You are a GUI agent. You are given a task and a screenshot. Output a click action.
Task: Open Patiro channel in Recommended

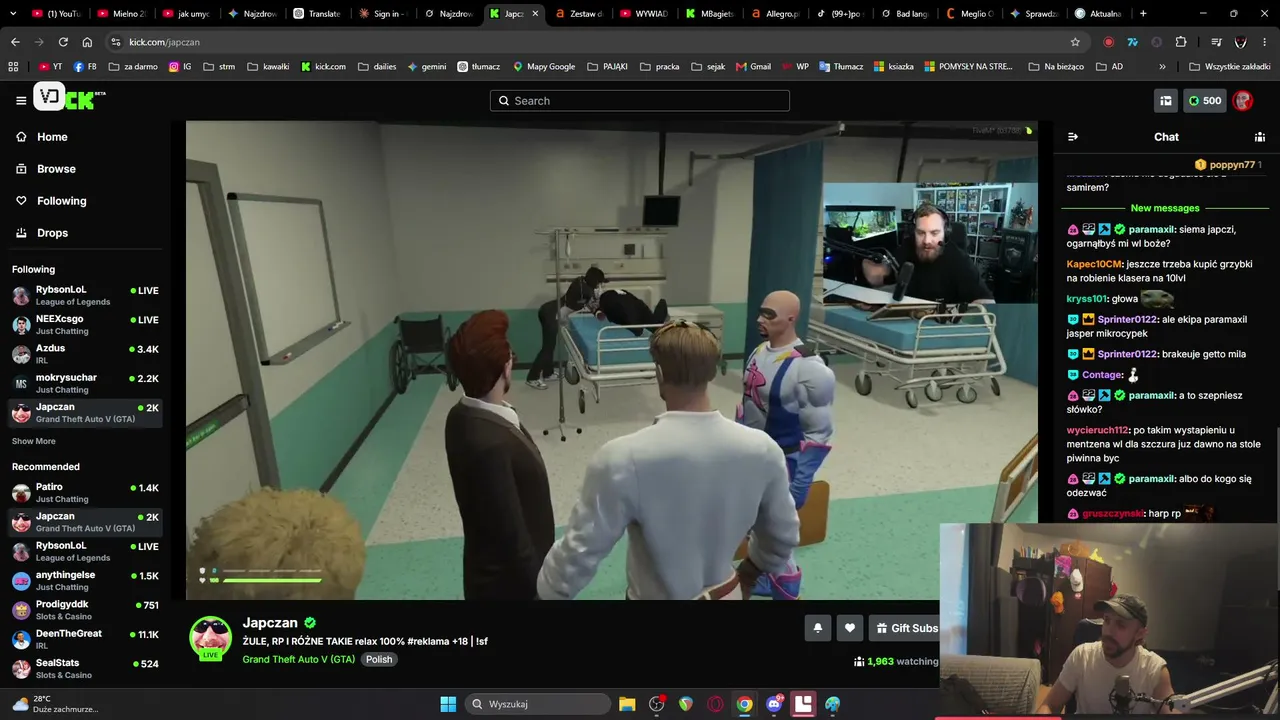[85, 492]
